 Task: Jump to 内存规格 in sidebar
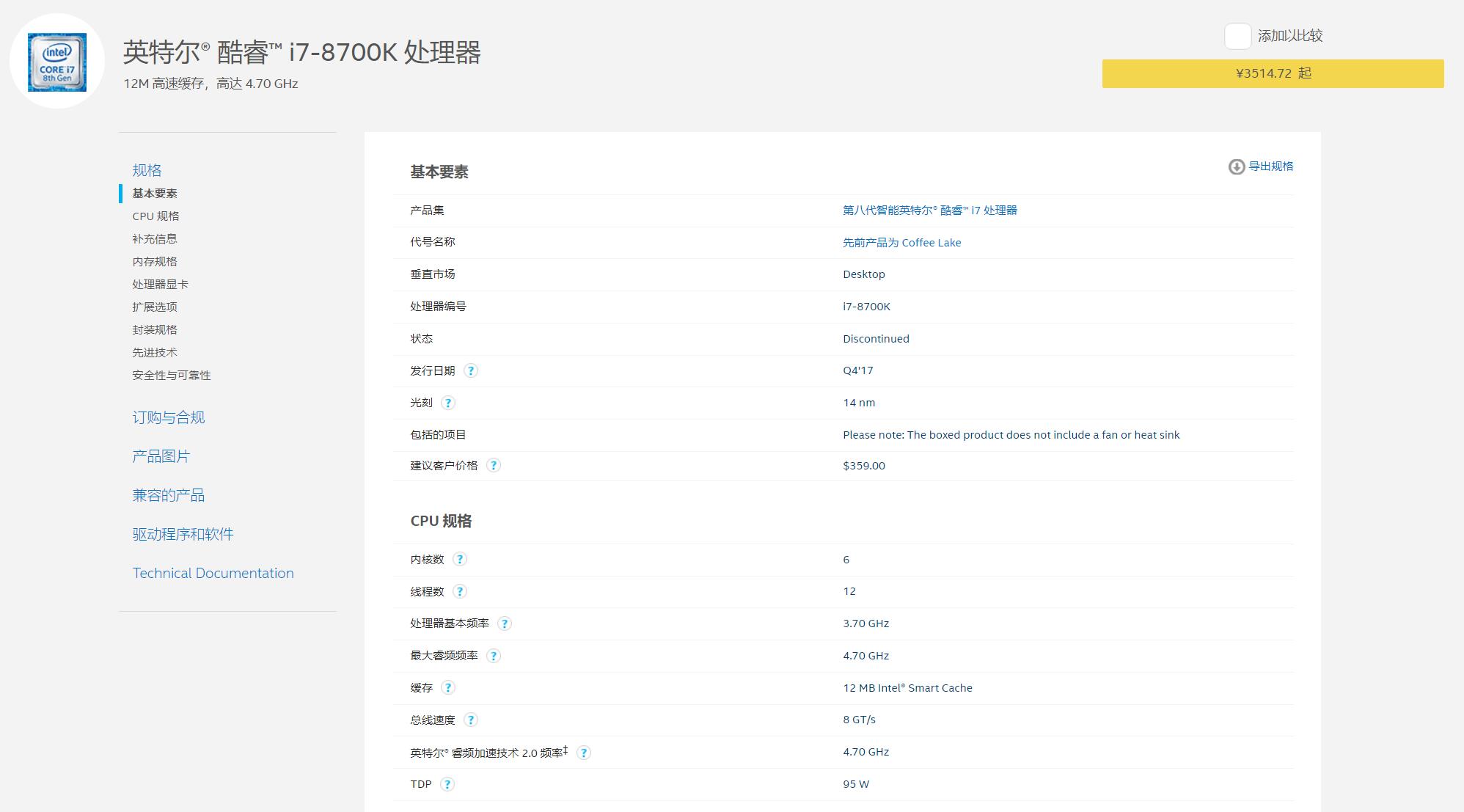155,262
